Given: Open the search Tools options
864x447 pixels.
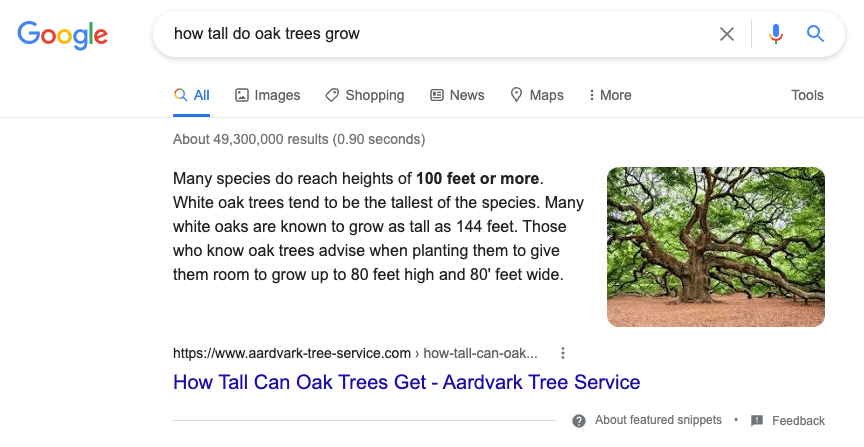Looking at the screenshot, I should pos(807,95).
